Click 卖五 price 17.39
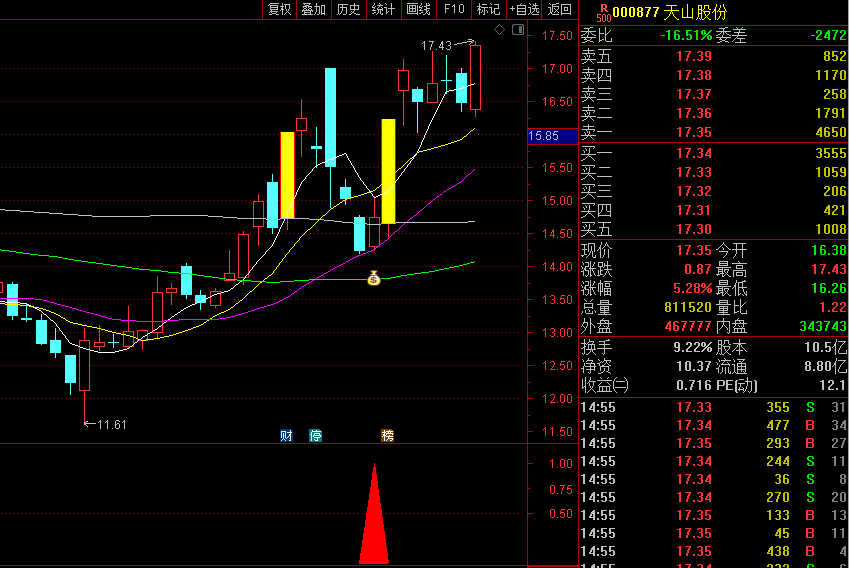Viewport: 850px width, 568px height. click(x=693, y=56)
